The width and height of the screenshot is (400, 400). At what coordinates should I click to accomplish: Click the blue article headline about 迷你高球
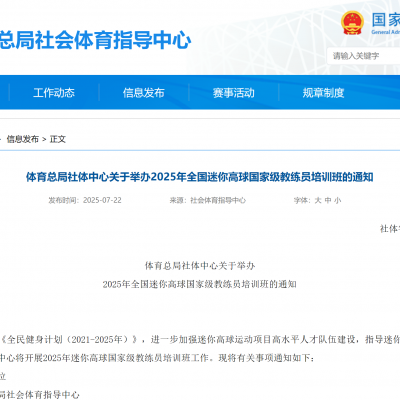[x=200, y=177]
